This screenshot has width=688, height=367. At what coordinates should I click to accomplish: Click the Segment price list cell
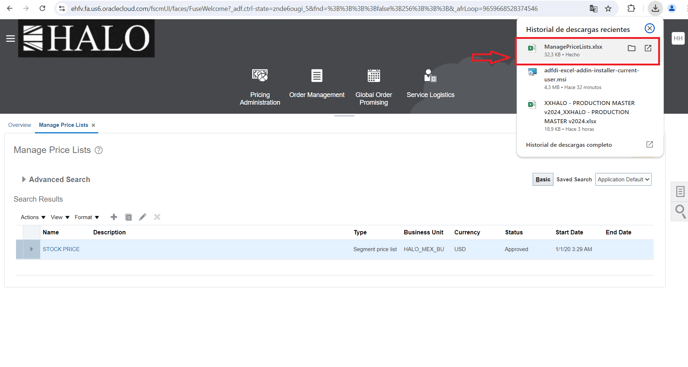tap(375, 249)
